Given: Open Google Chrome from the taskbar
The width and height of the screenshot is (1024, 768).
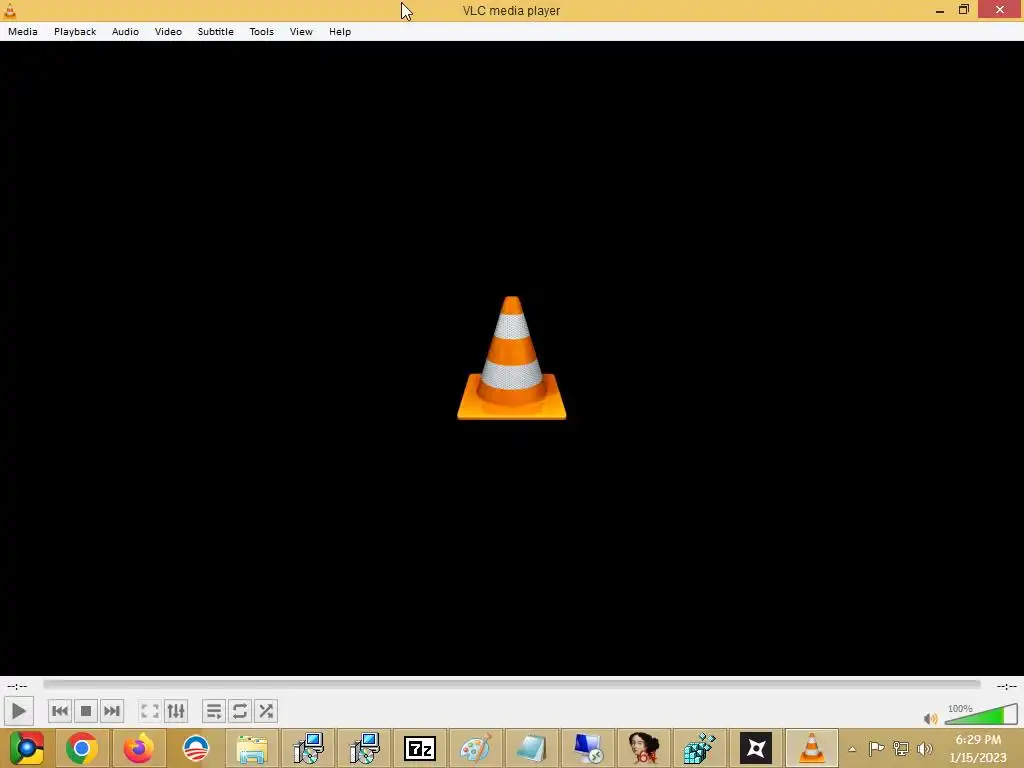Looking at the screenshot, I should 82,748.
